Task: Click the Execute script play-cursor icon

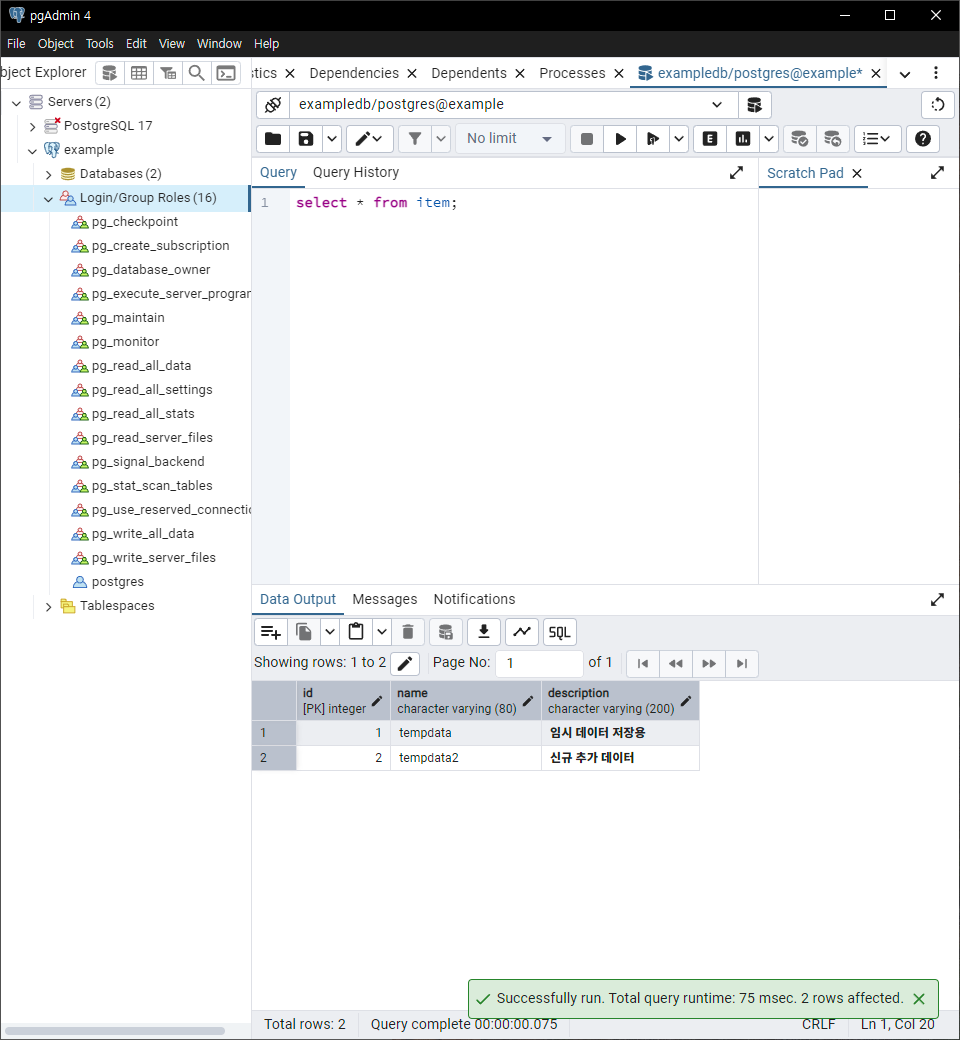Action: (x=653, y=139)
